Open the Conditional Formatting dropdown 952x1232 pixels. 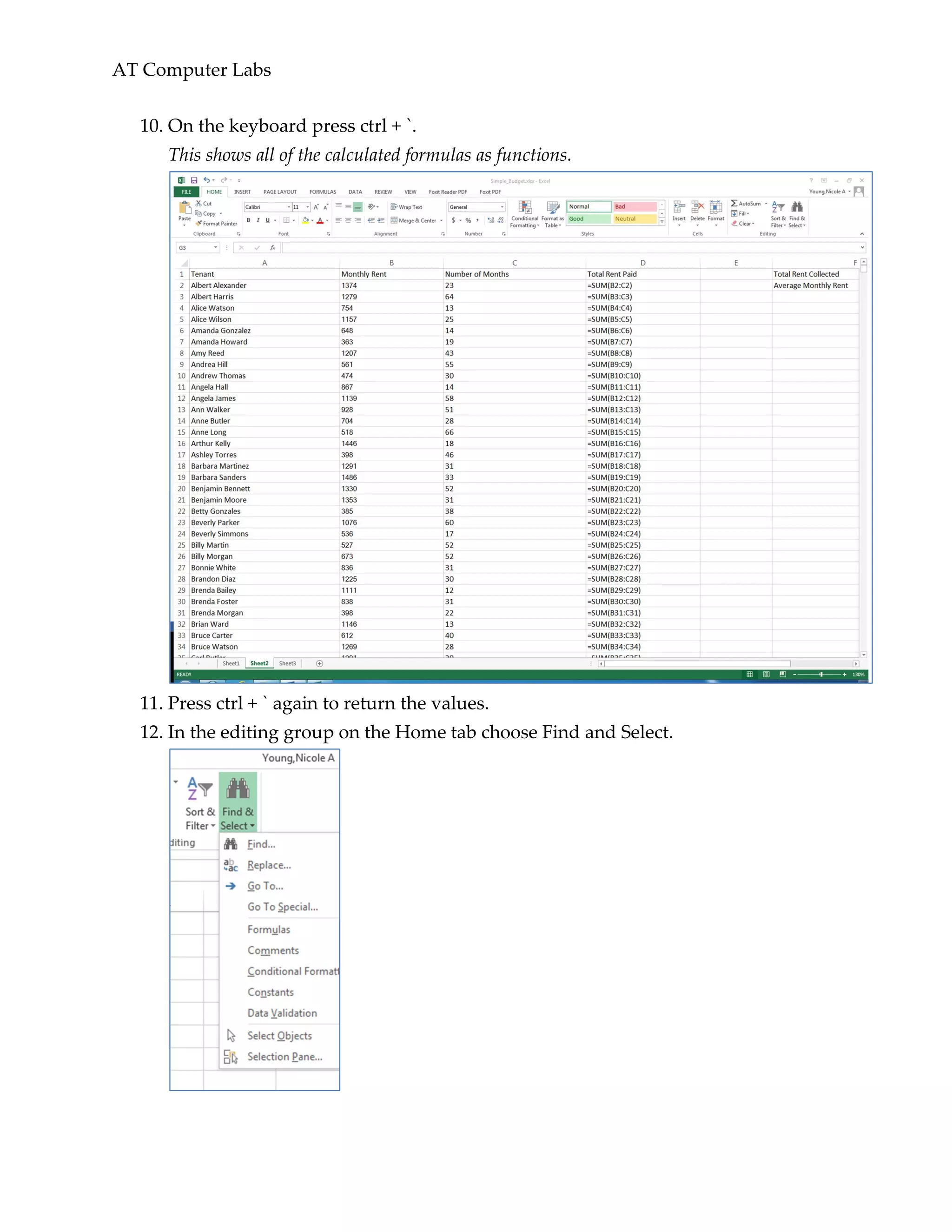pos(524,214)
